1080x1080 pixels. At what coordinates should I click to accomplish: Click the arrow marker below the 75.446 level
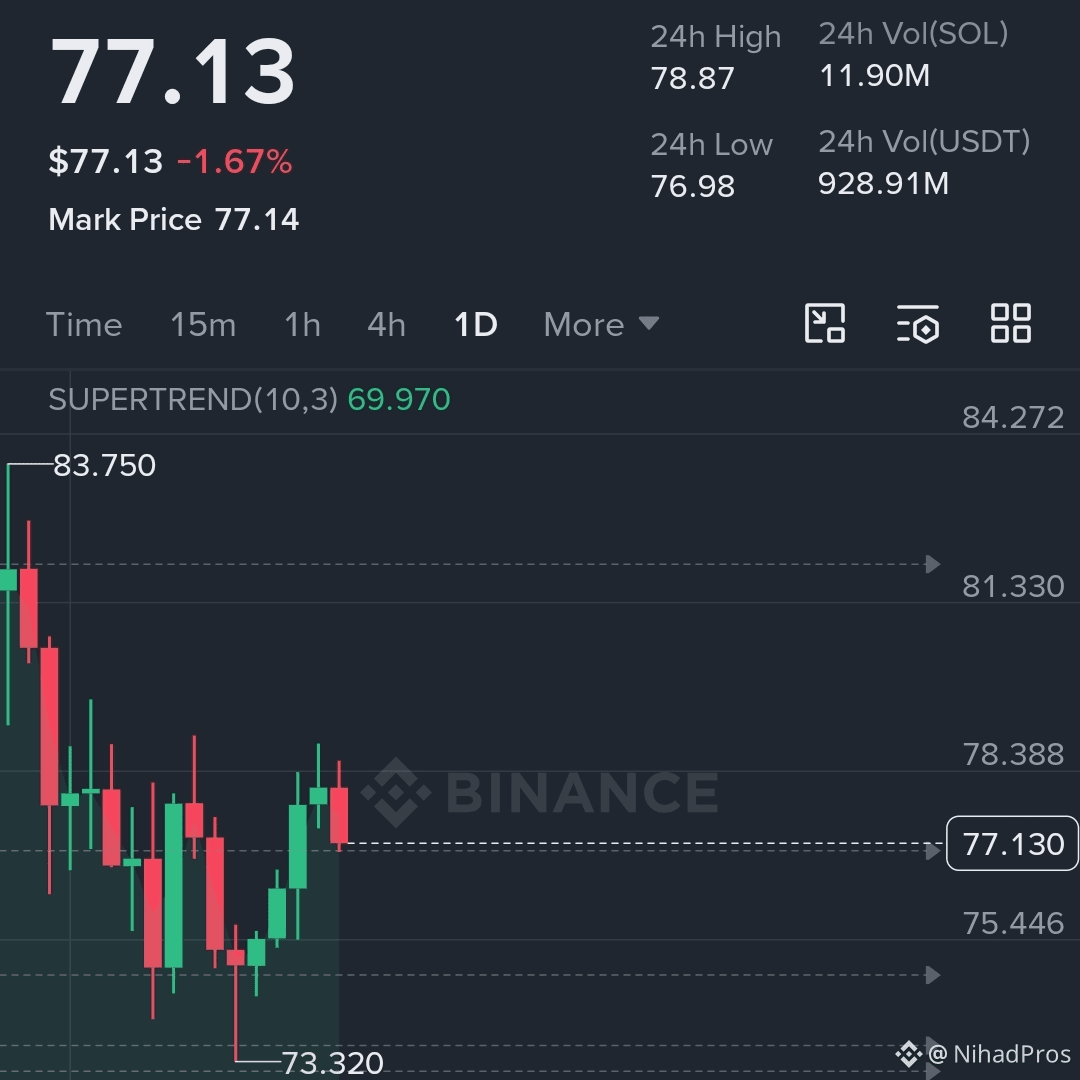pos(933,975)
